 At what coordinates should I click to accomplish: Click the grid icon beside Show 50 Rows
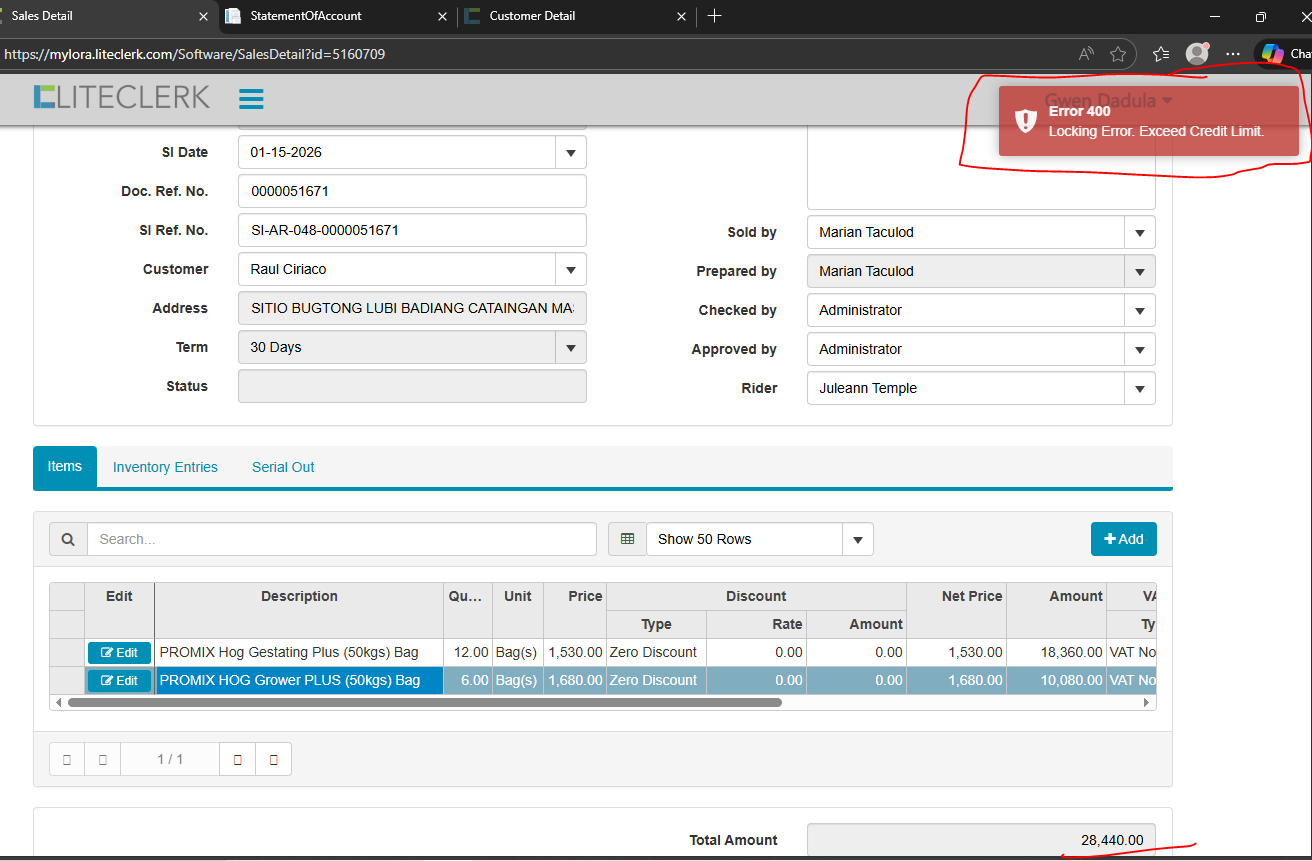click(627, 539)
